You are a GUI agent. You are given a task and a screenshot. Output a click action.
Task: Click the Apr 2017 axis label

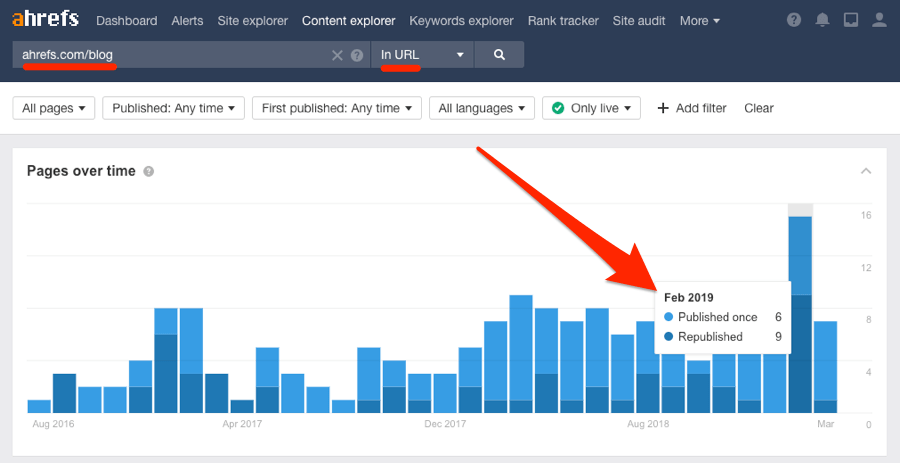pyautogui.click(x=242, y=424)
